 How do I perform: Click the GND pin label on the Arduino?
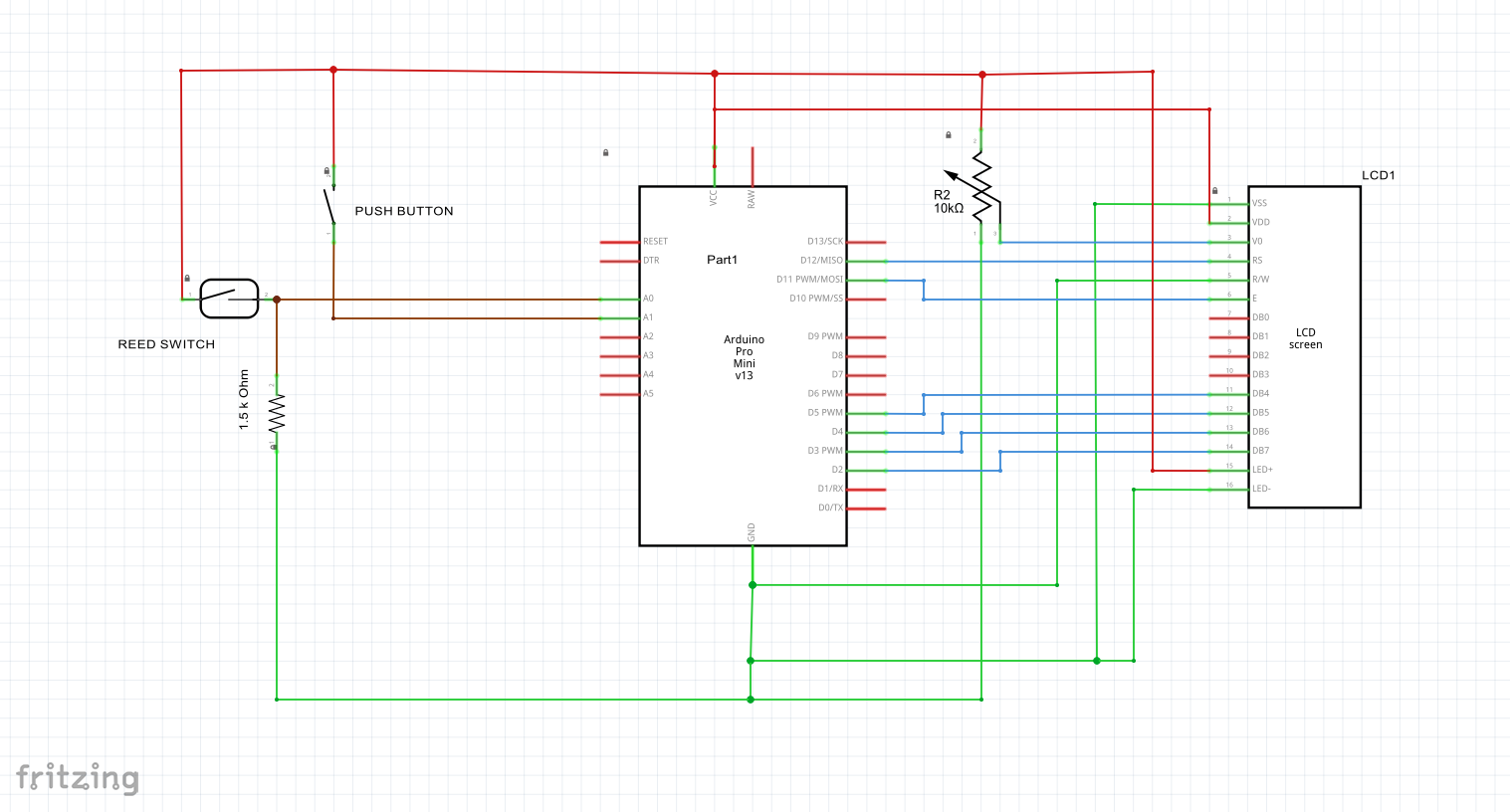pos(752,532)
